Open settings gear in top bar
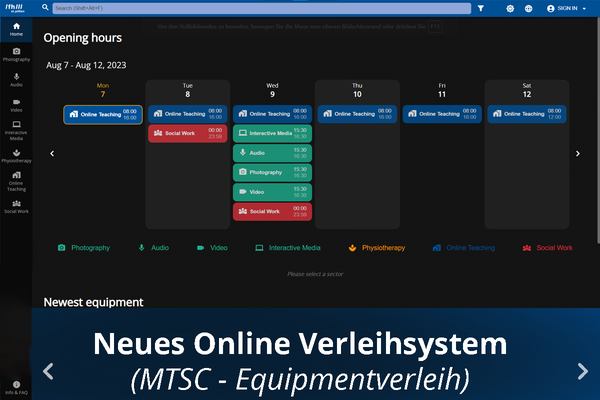Screen dimensions: 600x400 point(510,8)
